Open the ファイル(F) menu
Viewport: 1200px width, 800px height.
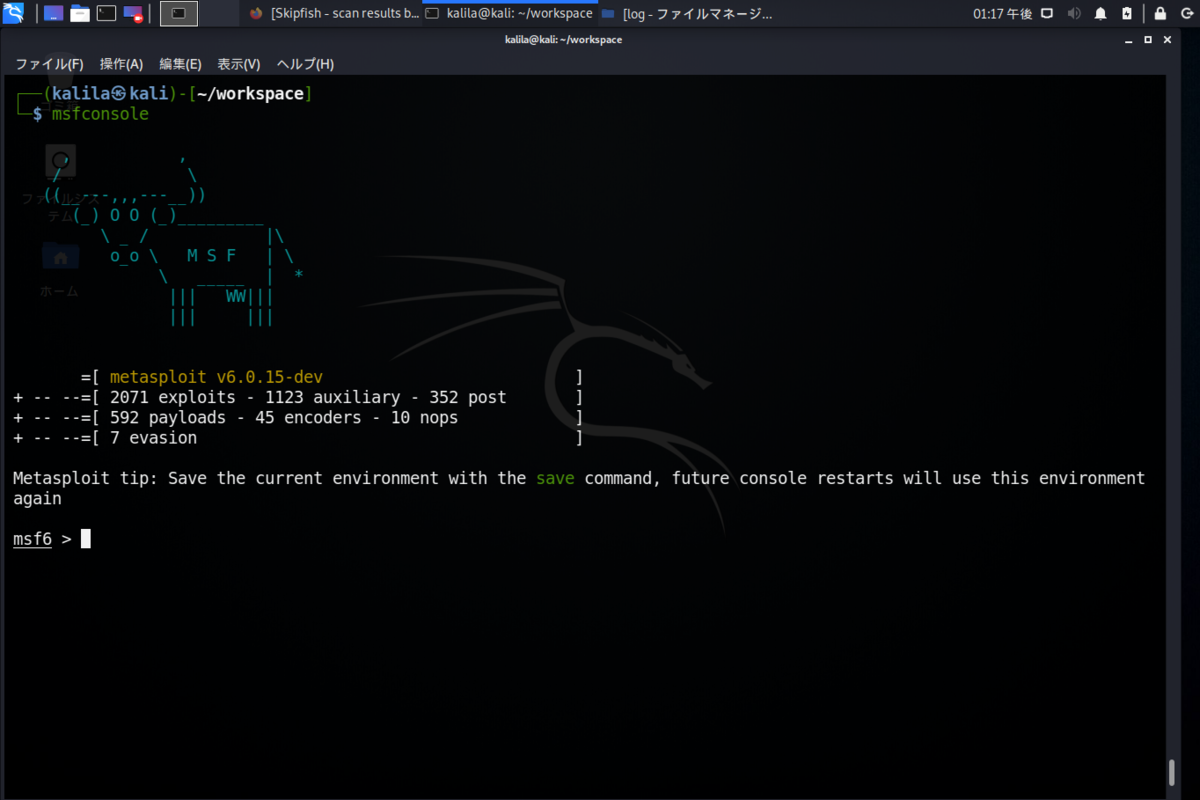click(49, 64)
